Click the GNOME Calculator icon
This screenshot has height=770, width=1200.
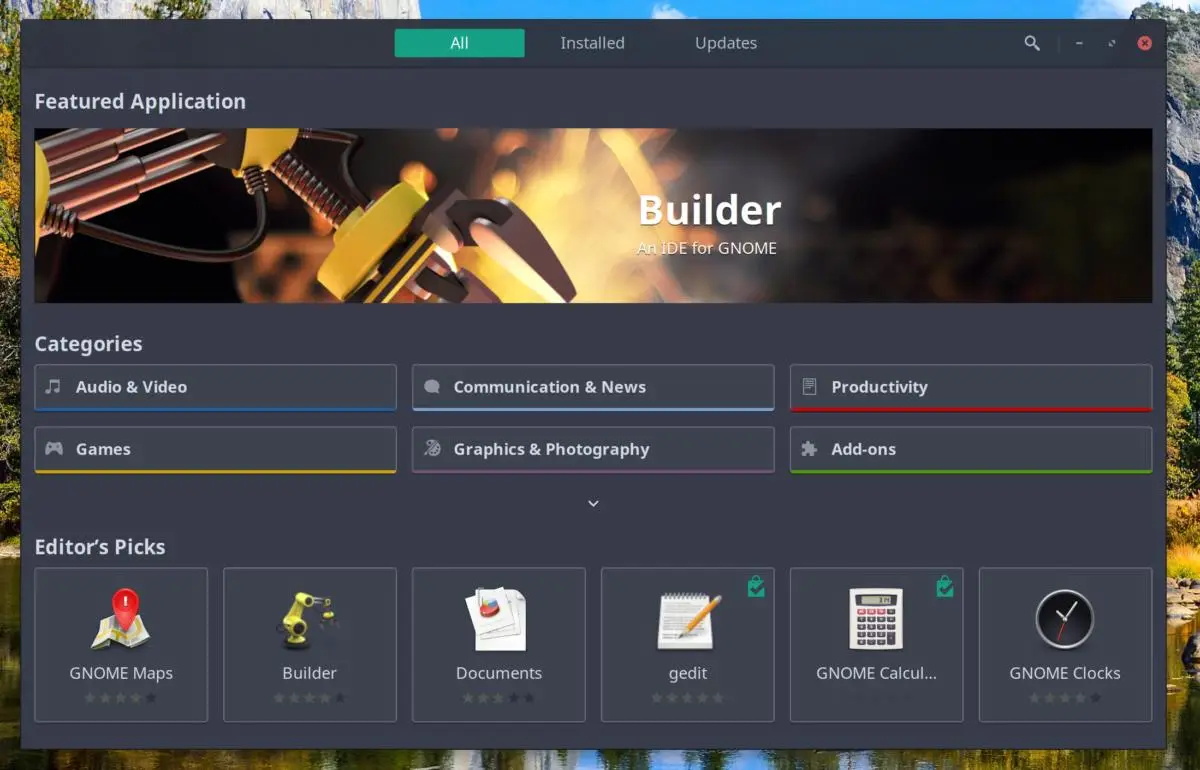coord(876,620)
